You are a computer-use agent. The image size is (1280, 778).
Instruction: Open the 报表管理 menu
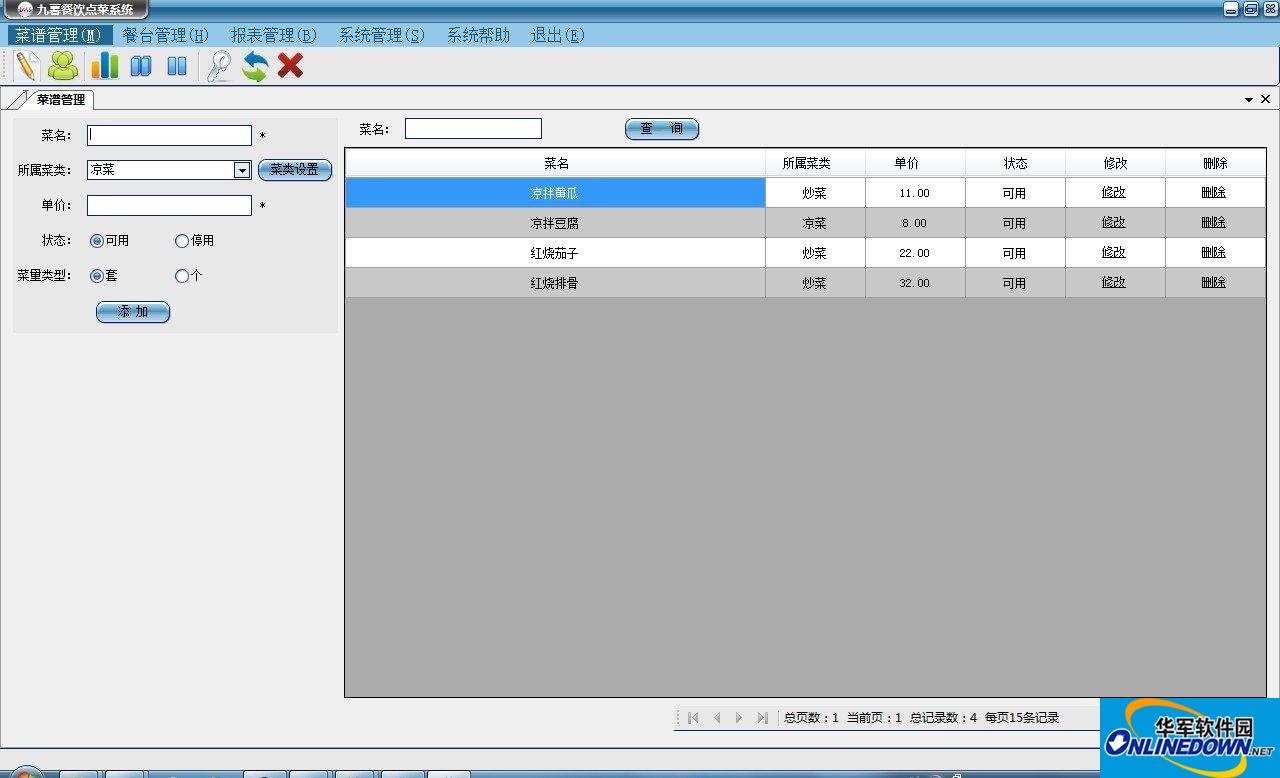pyautogui.click(x=273, y=35)
